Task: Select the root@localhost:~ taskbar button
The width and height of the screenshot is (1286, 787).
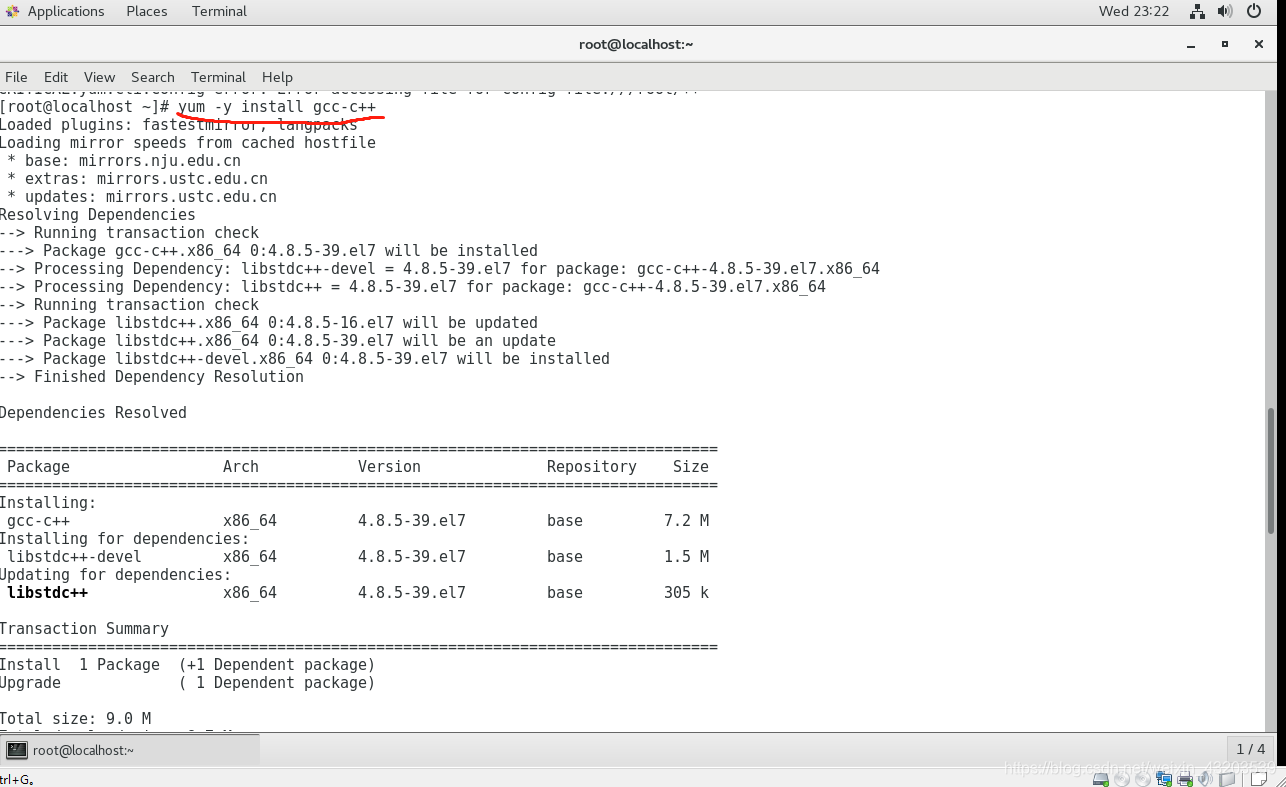Action: pyautogui.click(x=130, y=749)
